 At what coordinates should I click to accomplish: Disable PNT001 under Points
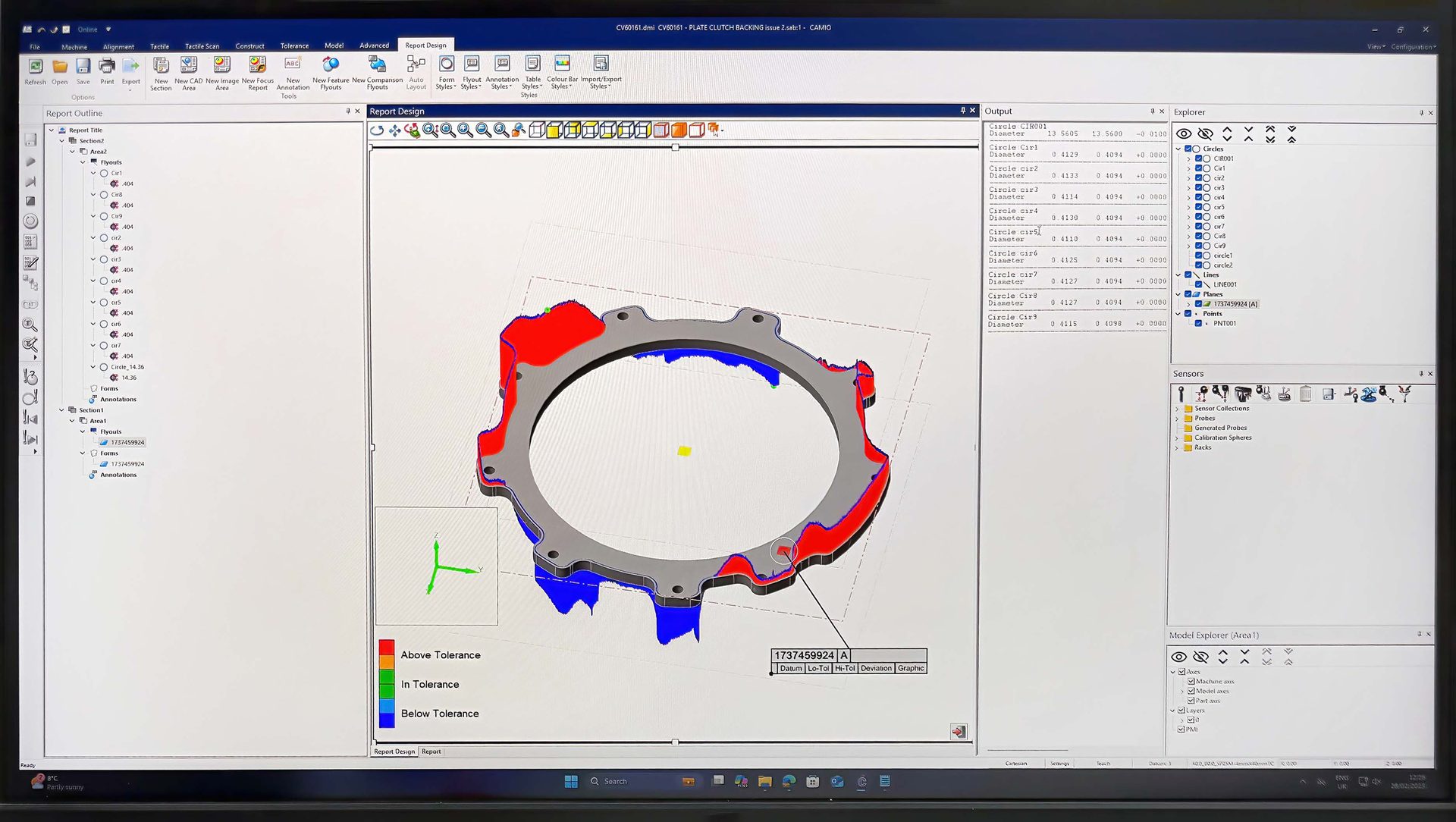tap(1198, 323)
